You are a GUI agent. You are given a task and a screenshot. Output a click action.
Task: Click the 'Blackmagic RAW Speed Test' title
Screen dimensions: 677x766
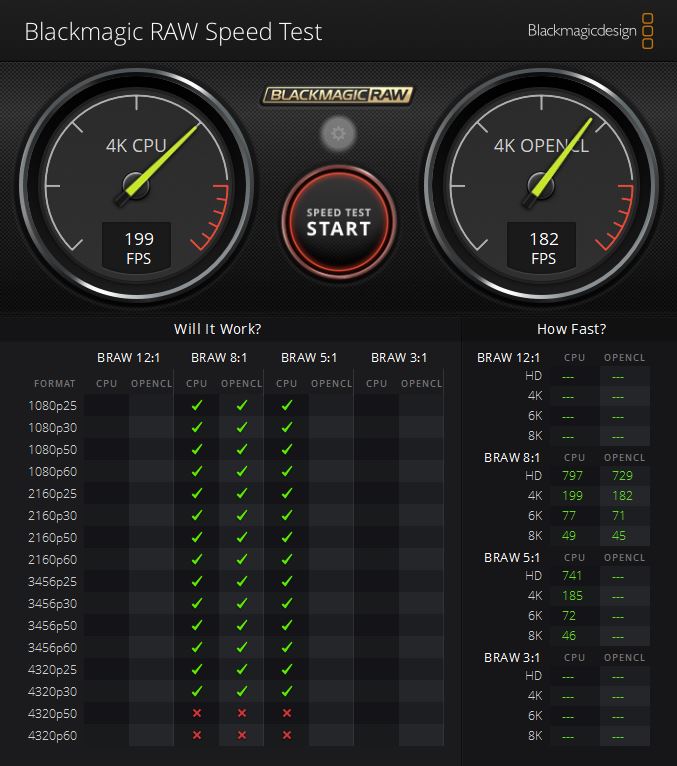pyautogui.click(x=173, y=32)
